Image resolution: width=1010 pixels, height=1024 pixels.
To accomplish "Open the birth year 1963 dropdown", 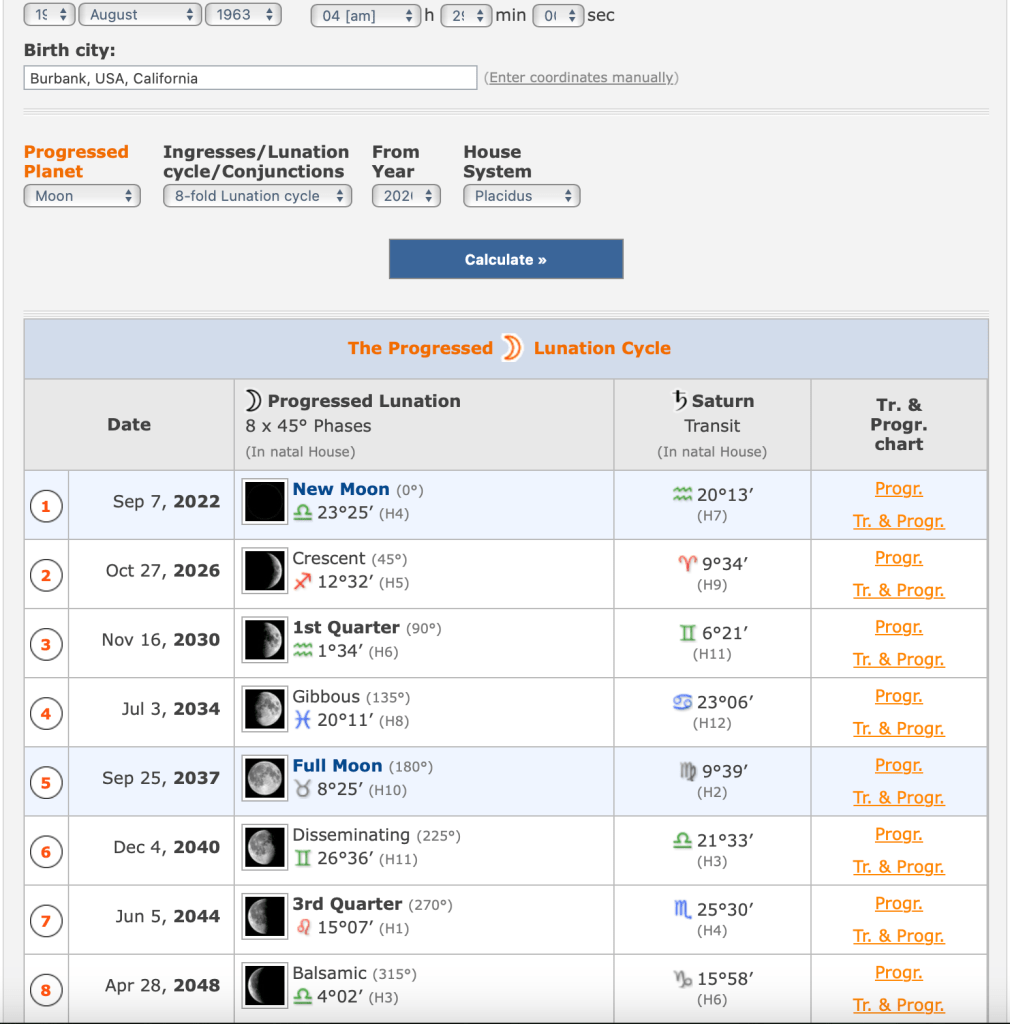I will (x=242, y=15).
